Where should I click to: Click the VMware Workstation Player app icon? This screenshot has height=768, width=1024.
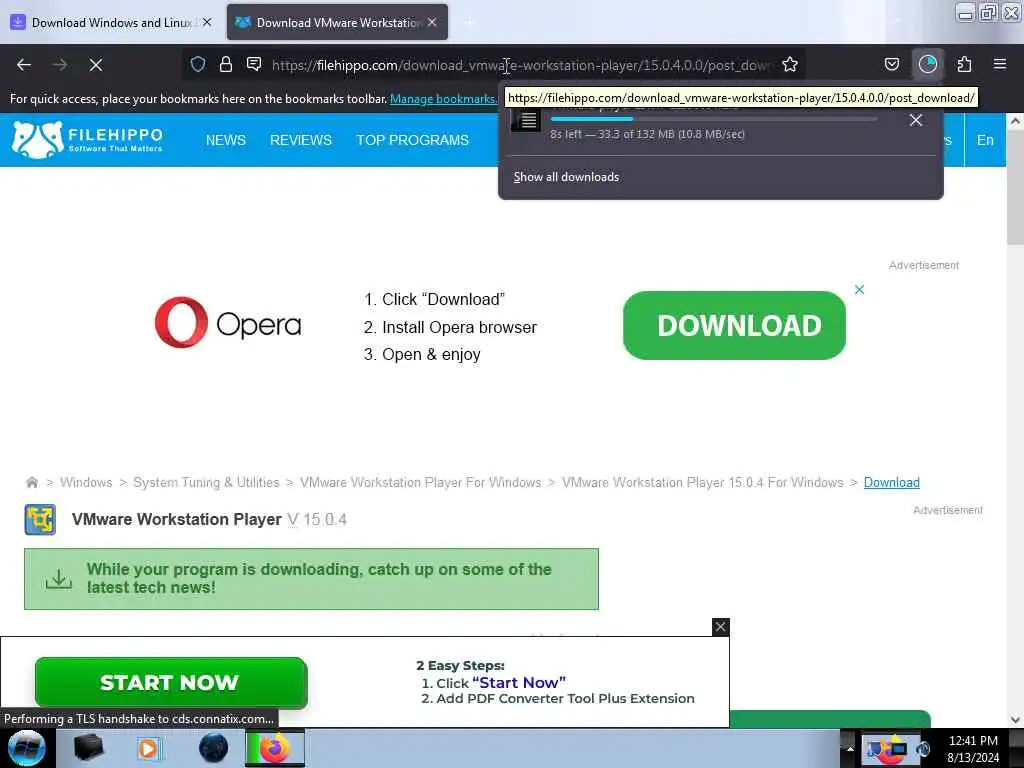(x=40, y=520)
